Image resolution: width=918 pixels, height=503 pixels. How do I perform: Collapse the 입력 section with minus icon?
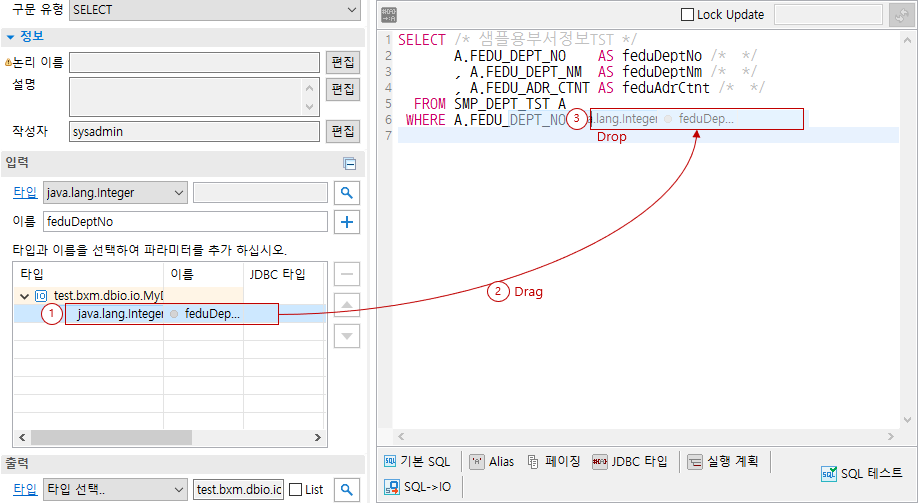pos(350,163)
